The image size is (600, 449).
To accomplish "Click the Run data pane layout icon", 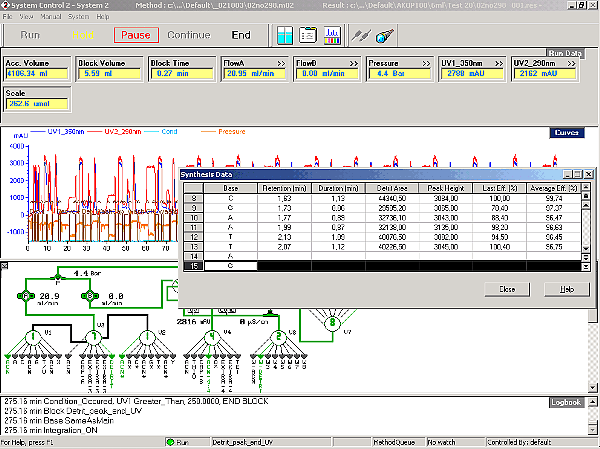I will tap(283, 35).
